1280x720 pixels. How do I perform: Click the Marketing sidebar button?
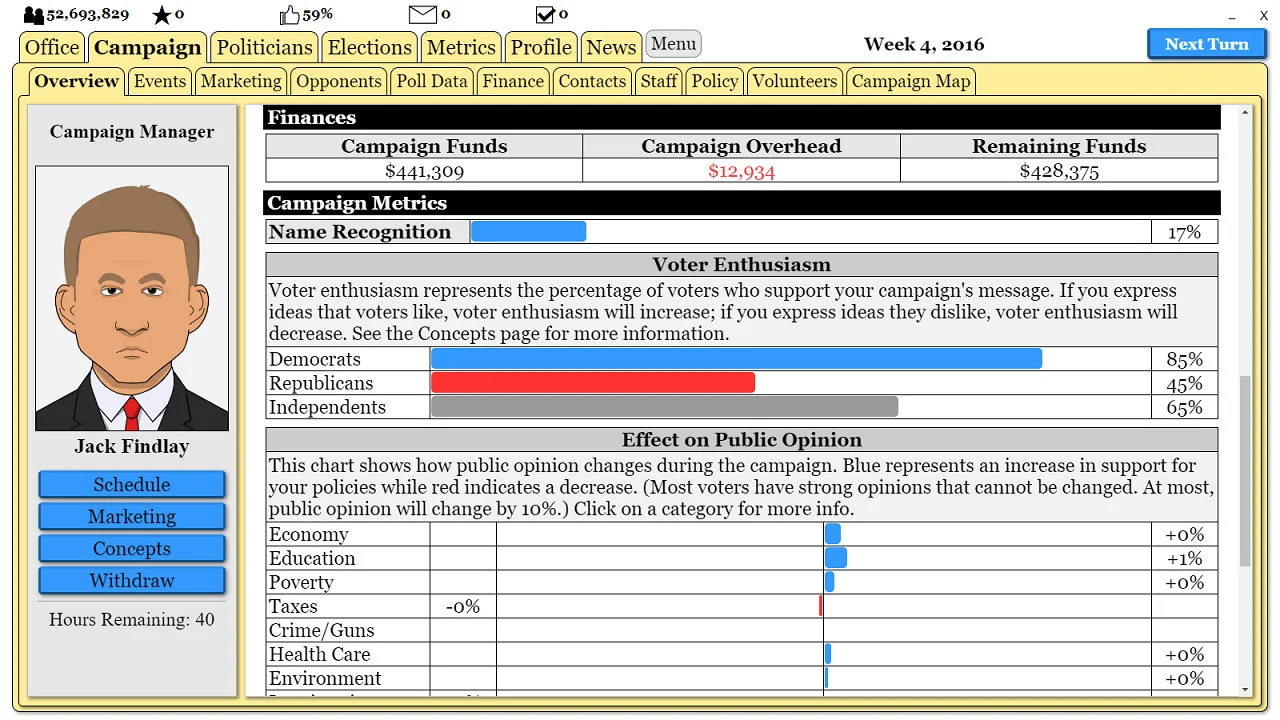tap(131, 516)
